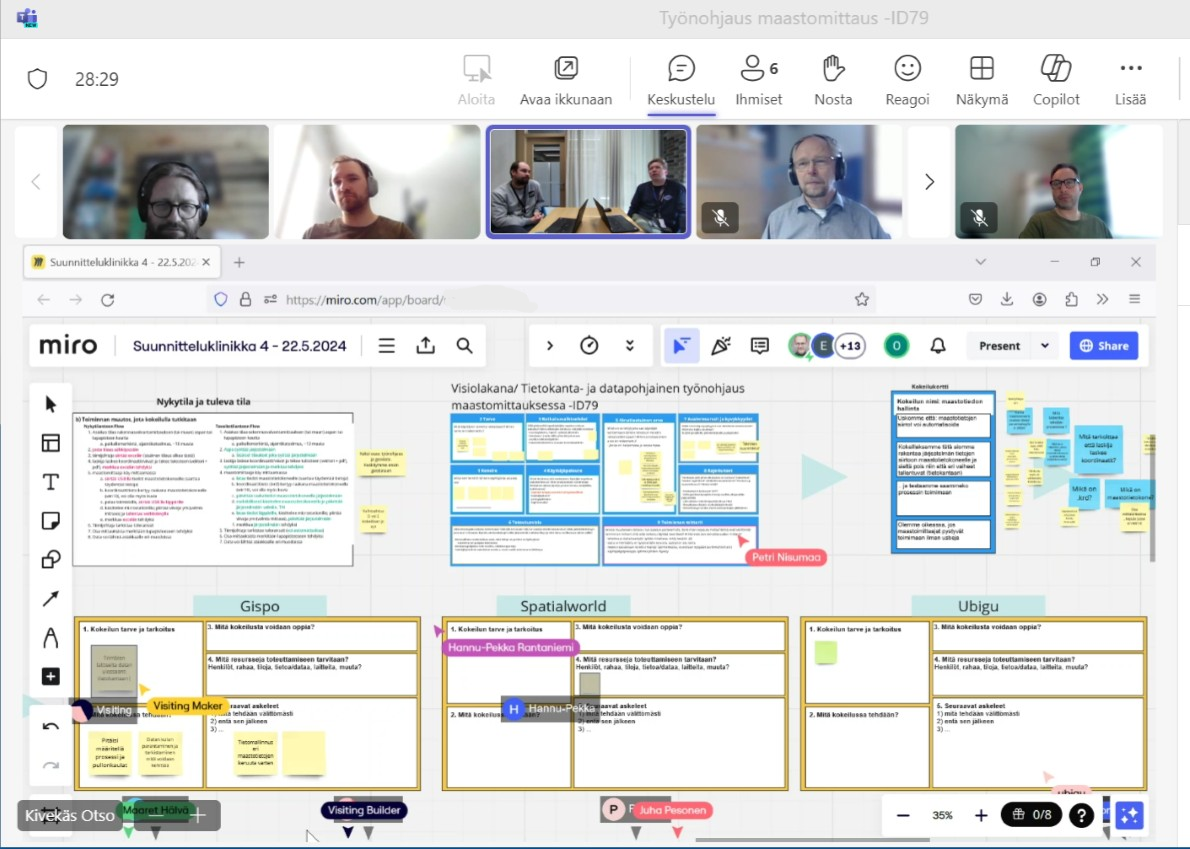Open Miro notifications bell
The height and width of the screenshot is (849, 1190).
point(938,346)
